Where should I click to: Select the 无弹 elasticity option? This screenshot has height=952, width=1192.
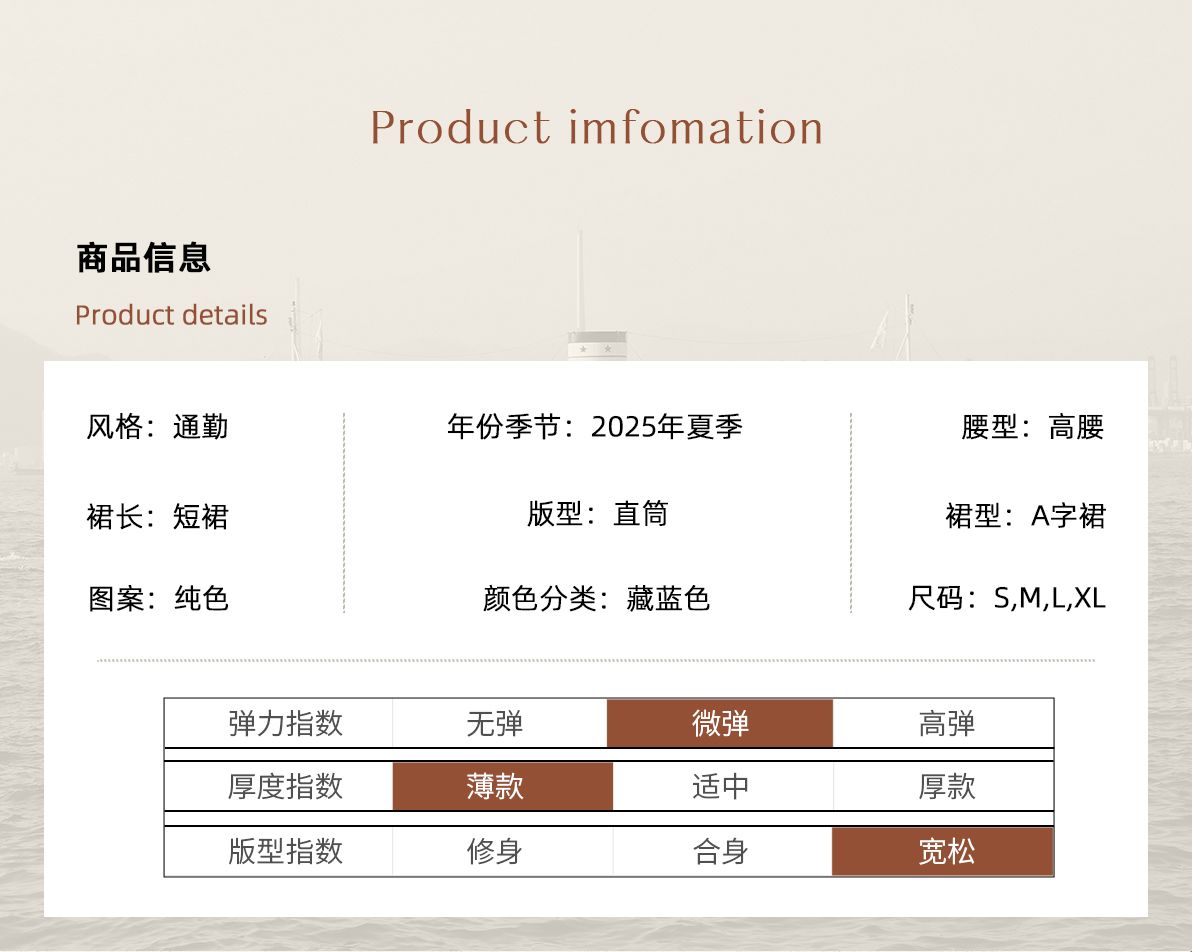pyautogui.click(x=495, y=724)
